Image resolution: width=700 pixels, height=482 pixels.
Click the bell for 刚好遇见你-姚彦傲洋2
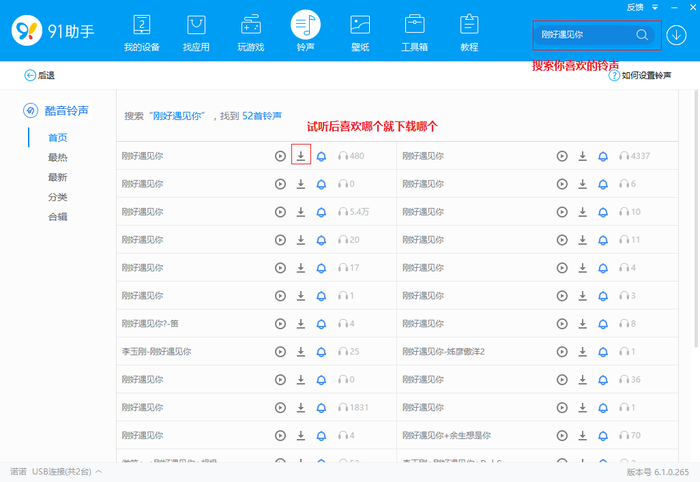click(x=603, y=352)
